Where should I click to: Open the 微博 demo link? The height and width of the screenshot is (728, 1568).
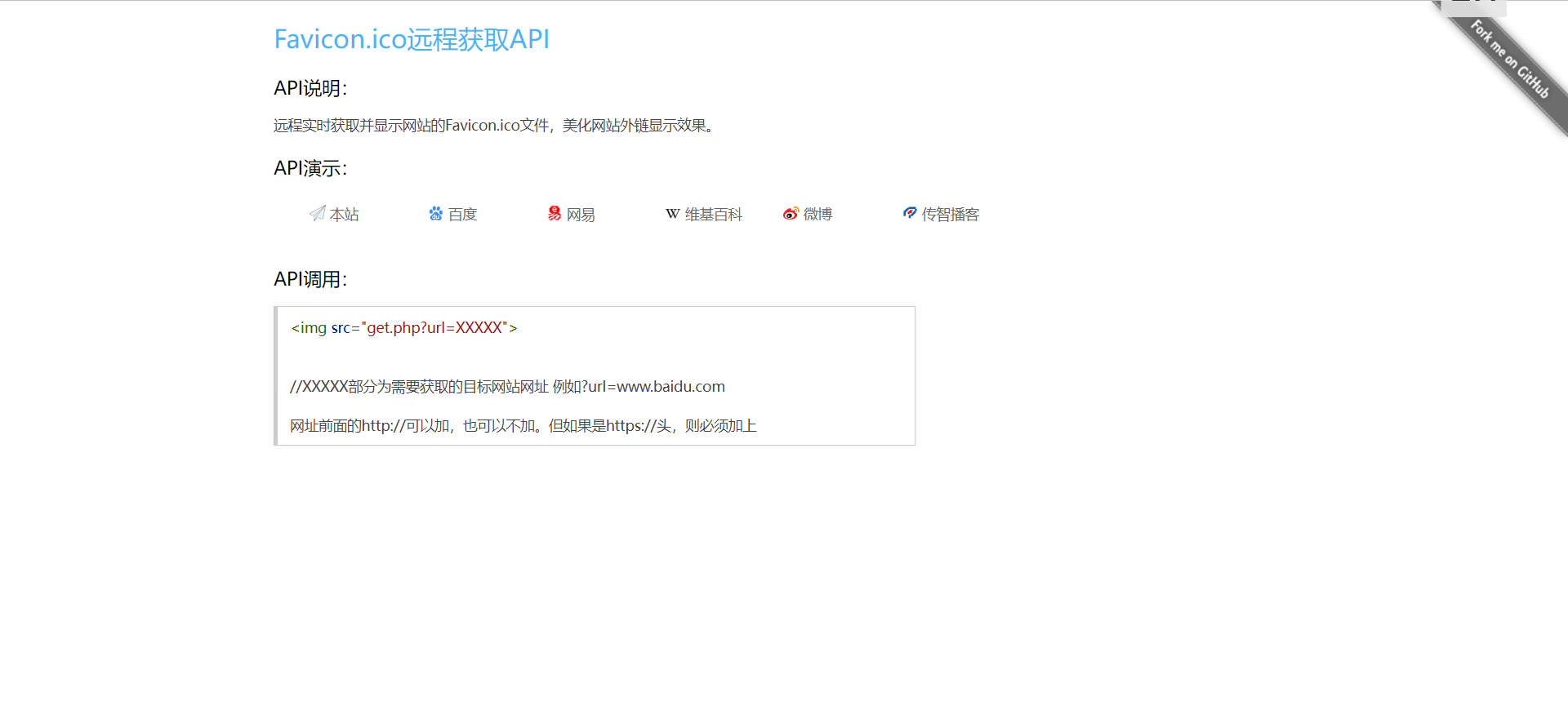point(818,214)
